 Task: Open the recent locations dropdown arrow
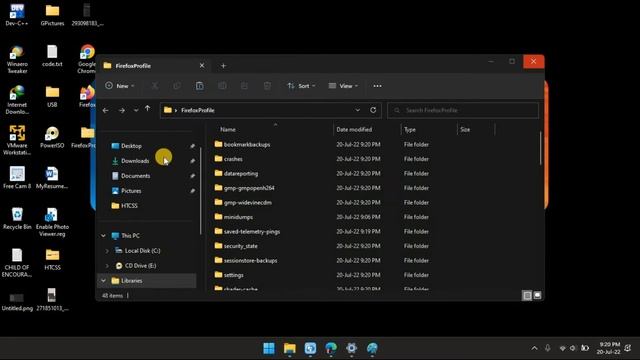tap(136, 110)
